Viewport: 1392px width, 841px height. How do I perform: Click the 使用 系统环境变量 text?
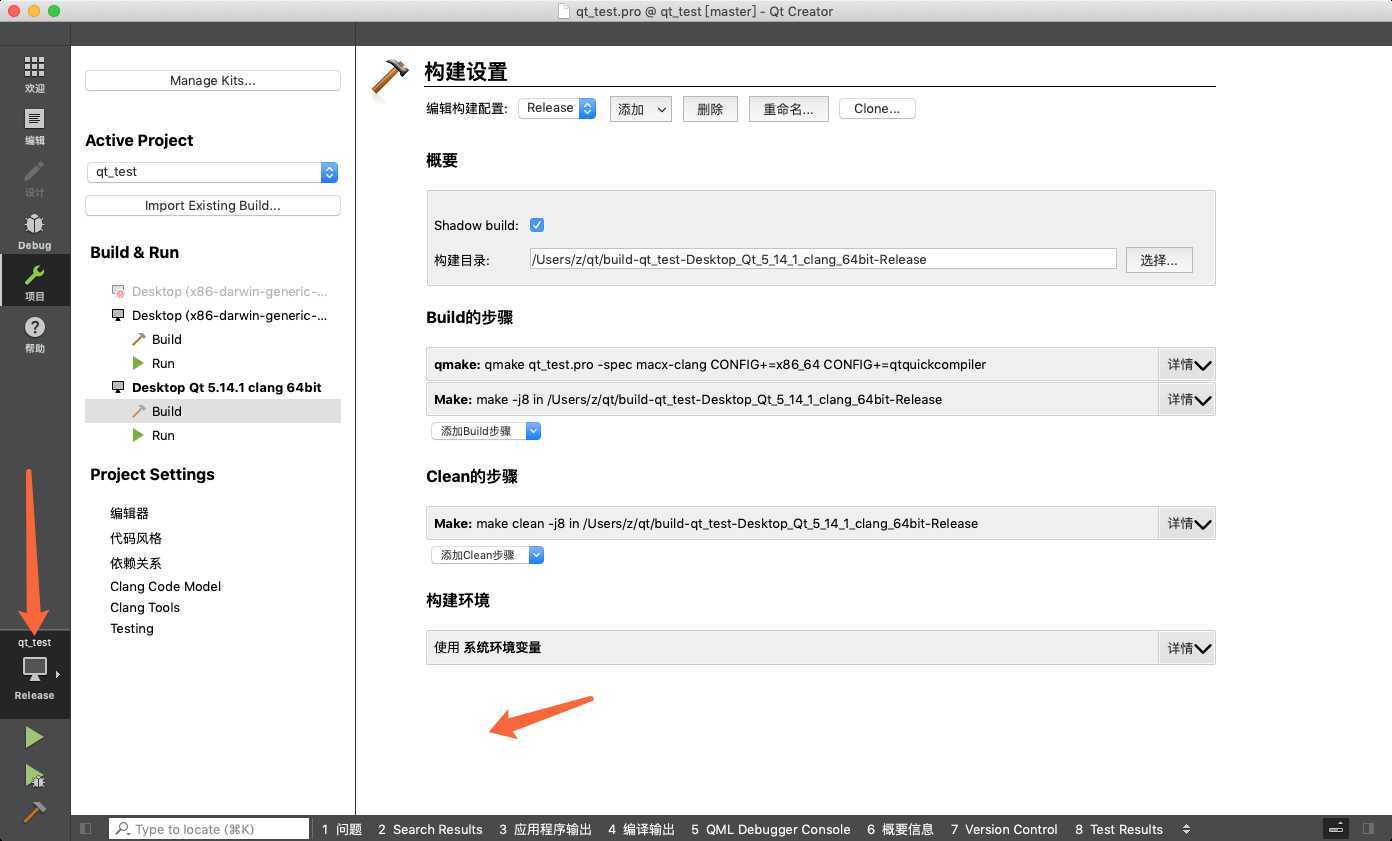pos(488,647)
